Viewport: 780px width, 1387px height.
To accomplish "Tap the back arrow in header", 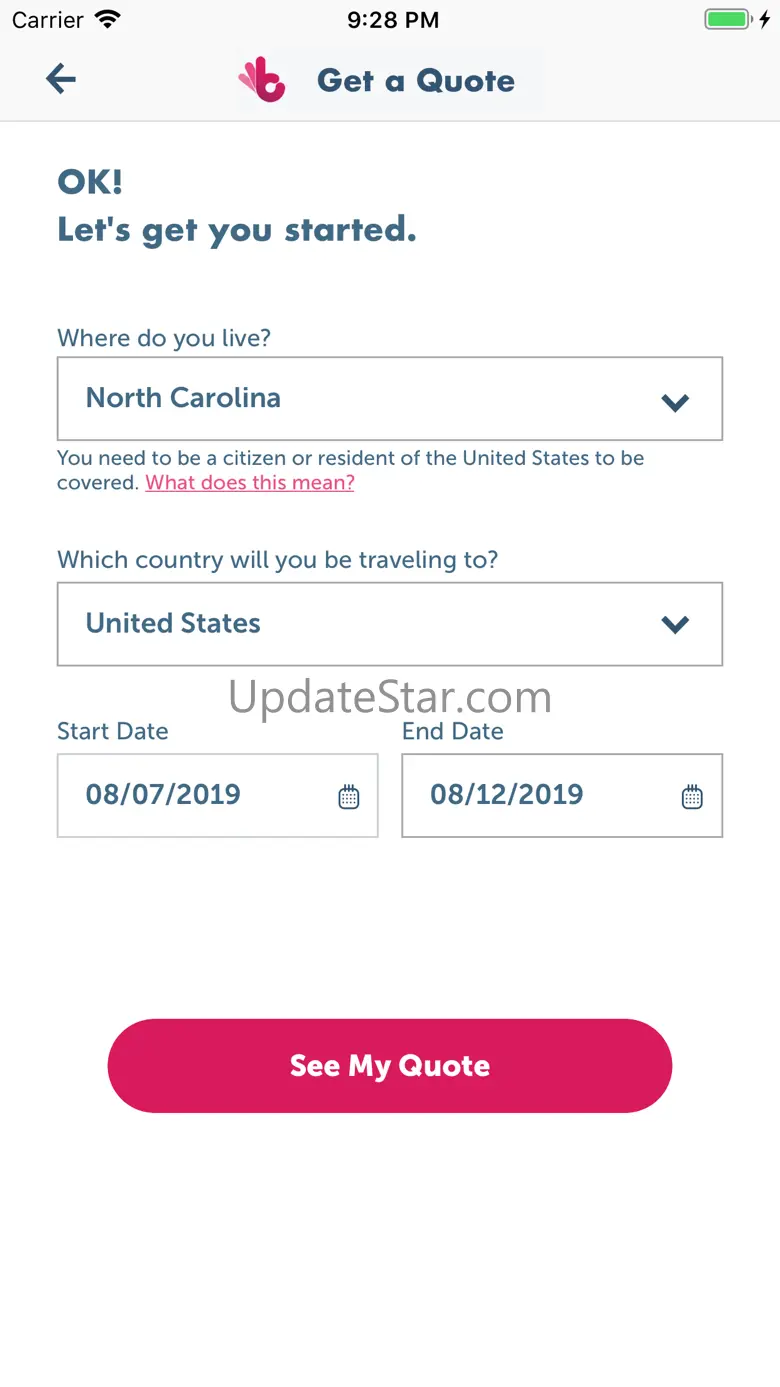I will click(x=61, y=79).
